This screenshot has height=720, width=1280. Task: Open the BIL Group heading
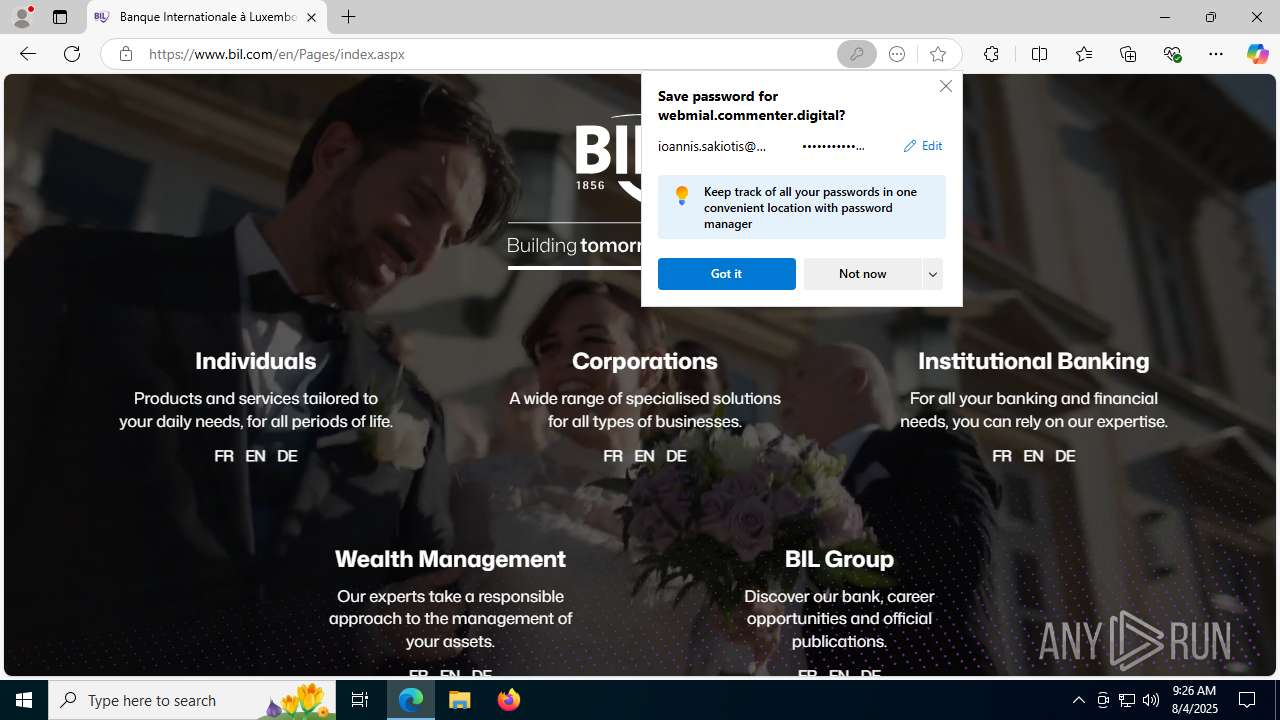839,559
